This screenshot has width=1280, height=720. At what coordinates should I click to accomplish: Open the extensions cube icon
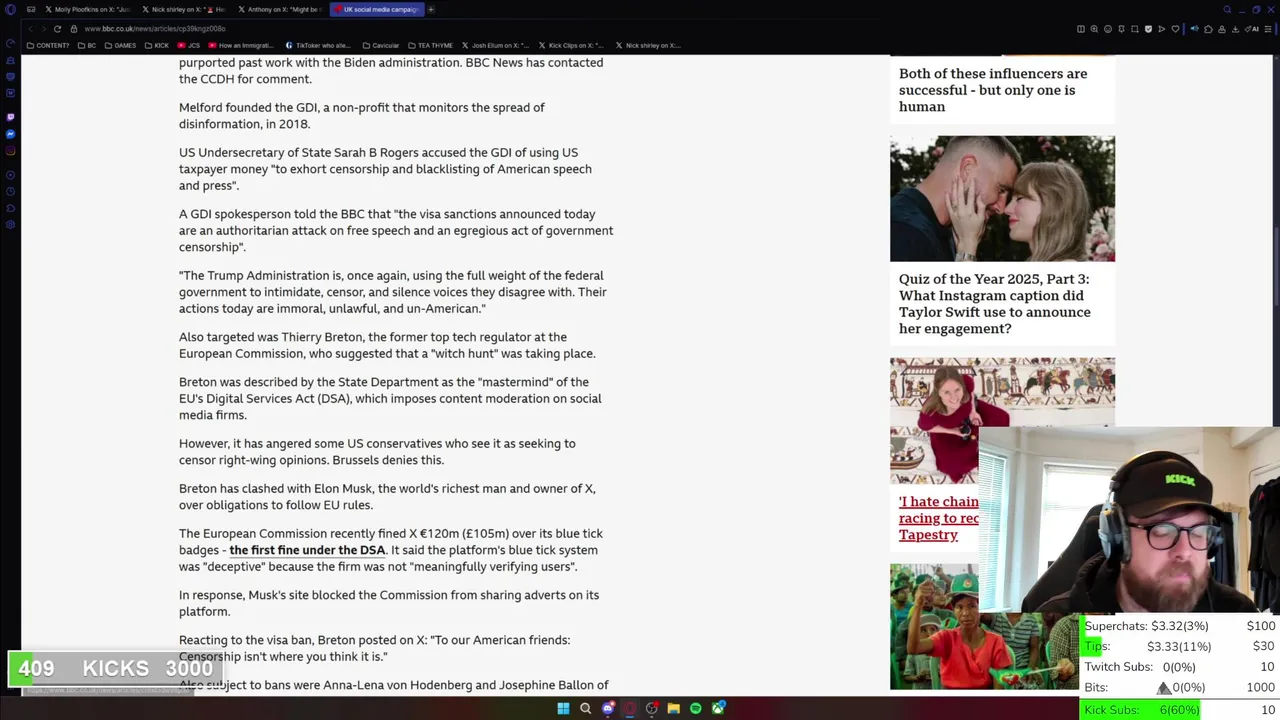pos(1208,29)
